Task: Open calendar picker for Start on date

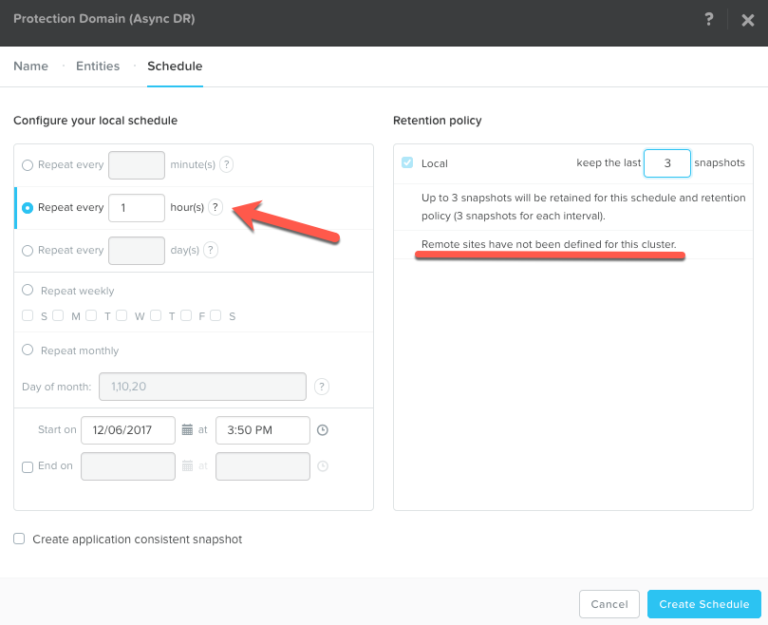Action: (187, 430)
